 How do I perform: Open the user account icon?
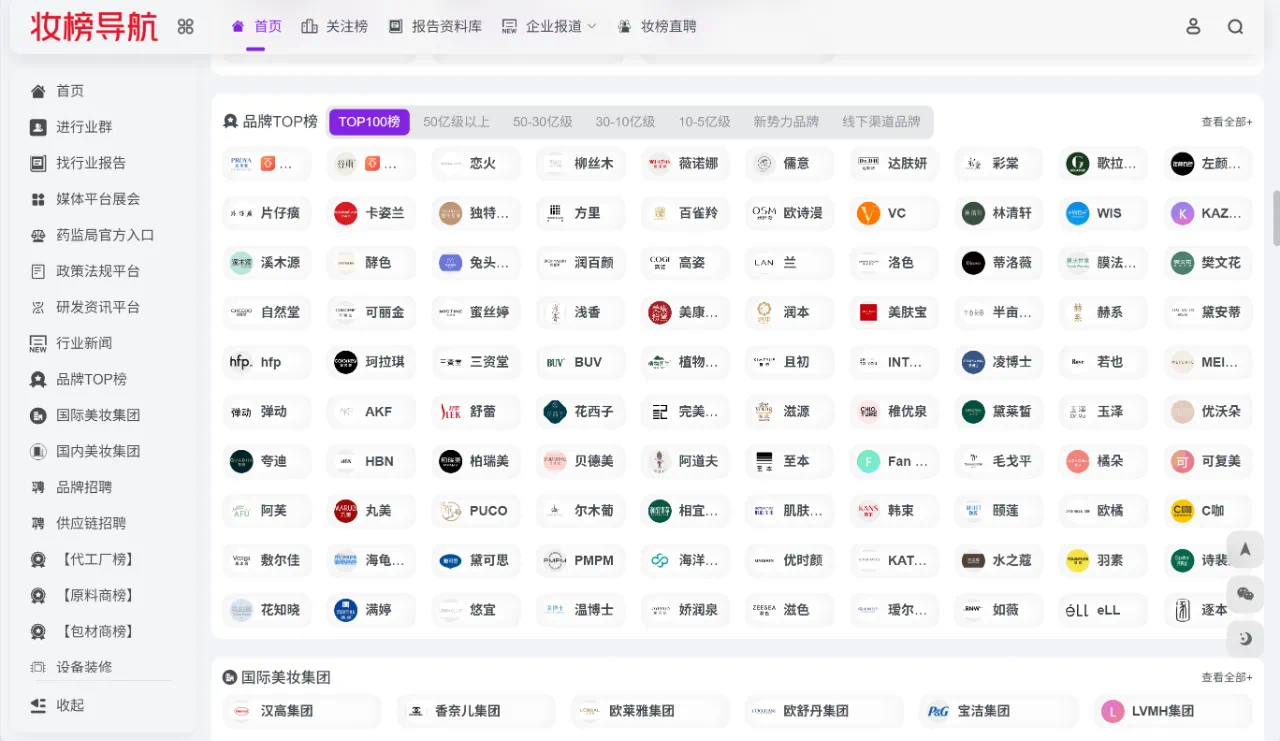pyautogui.click(x=1193, y=27)
